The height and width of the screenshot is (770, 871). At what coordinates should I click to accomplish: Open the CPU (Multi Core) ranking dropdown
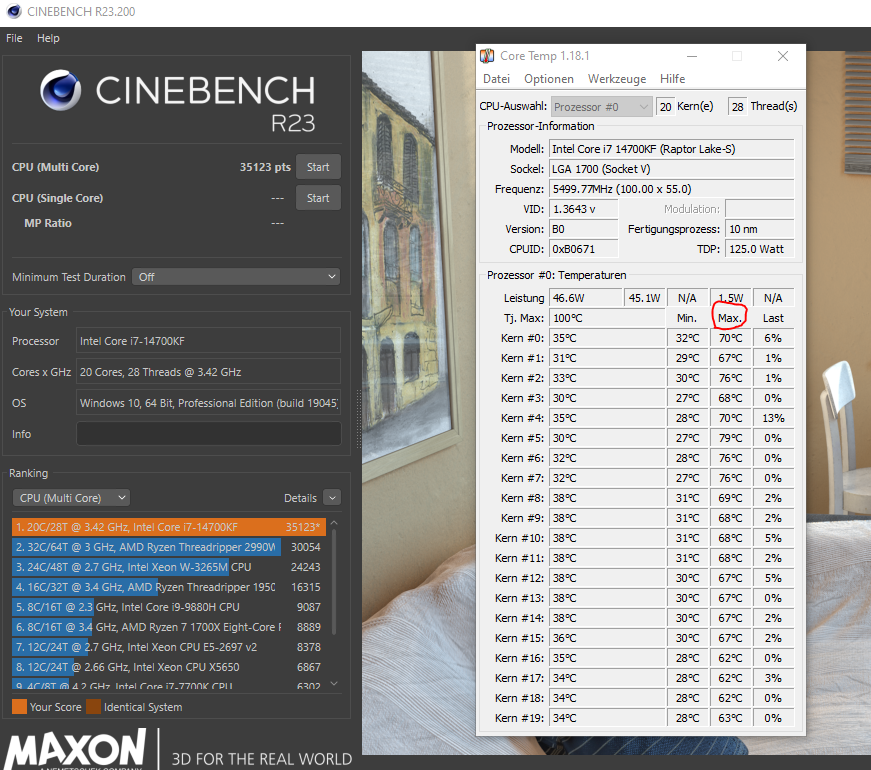pos(71,498)
